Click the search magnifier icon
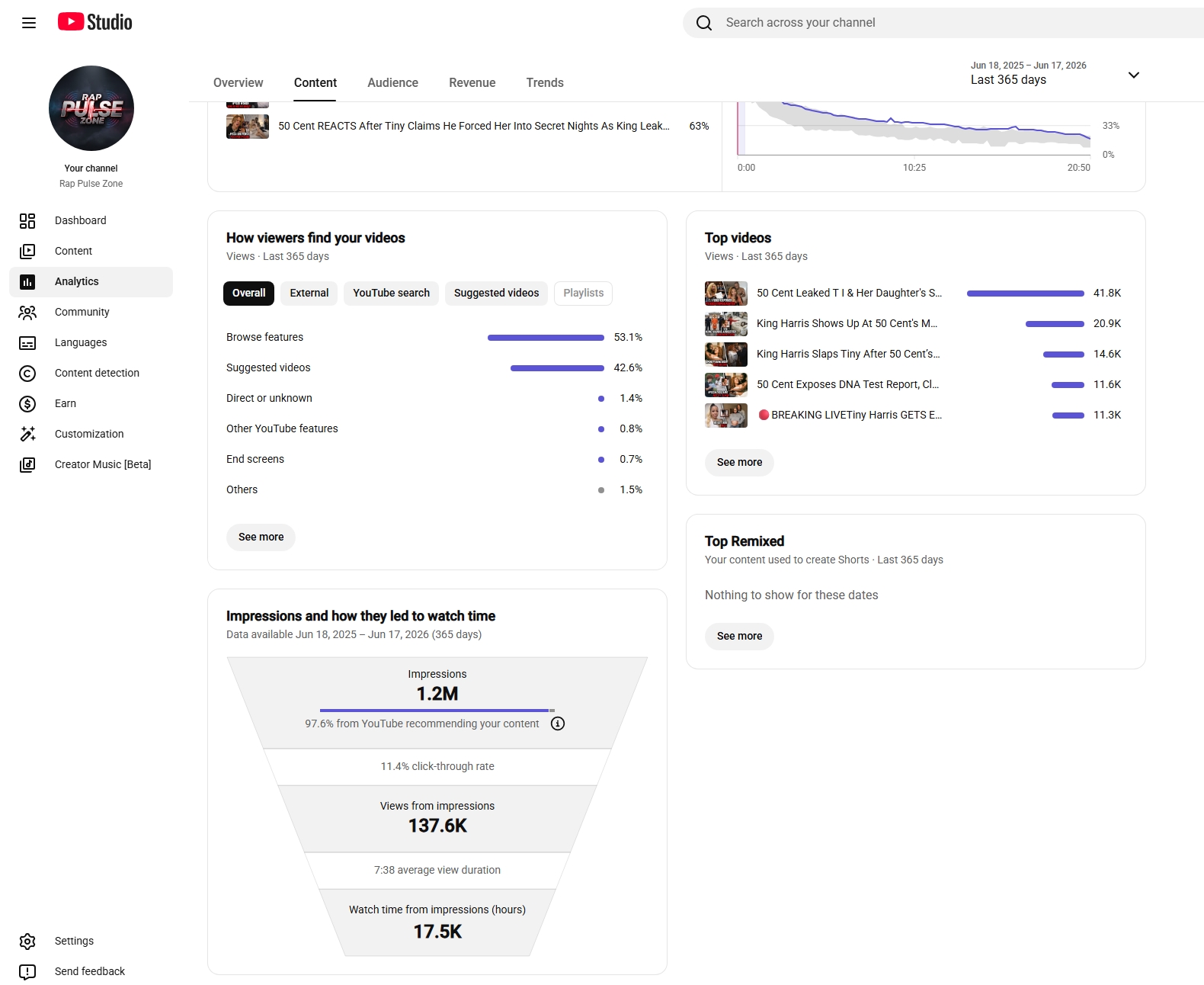The height and width of the screenshot is (985, 1204). [704, 23]
